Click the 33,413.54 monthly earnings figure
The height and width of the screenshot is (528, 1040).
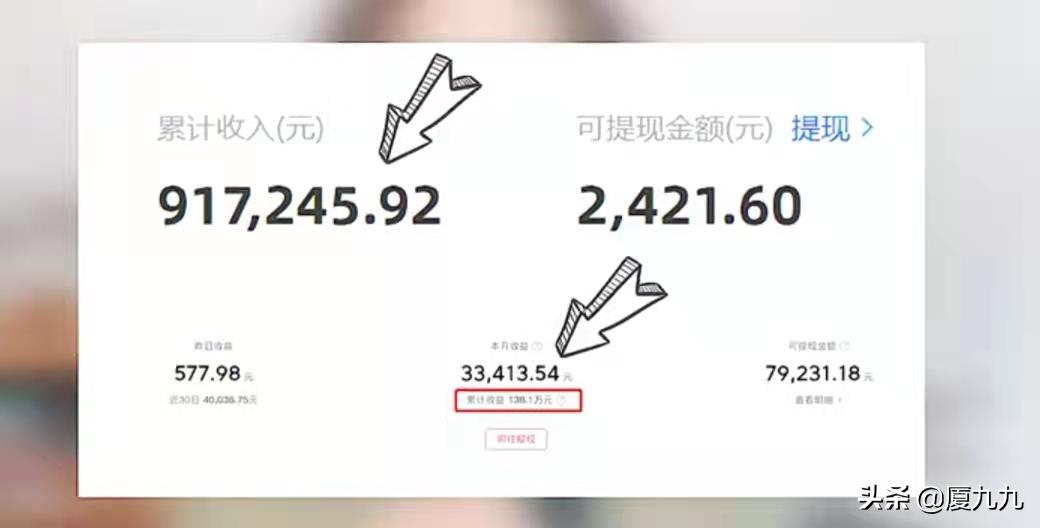[x=510, y=373]
